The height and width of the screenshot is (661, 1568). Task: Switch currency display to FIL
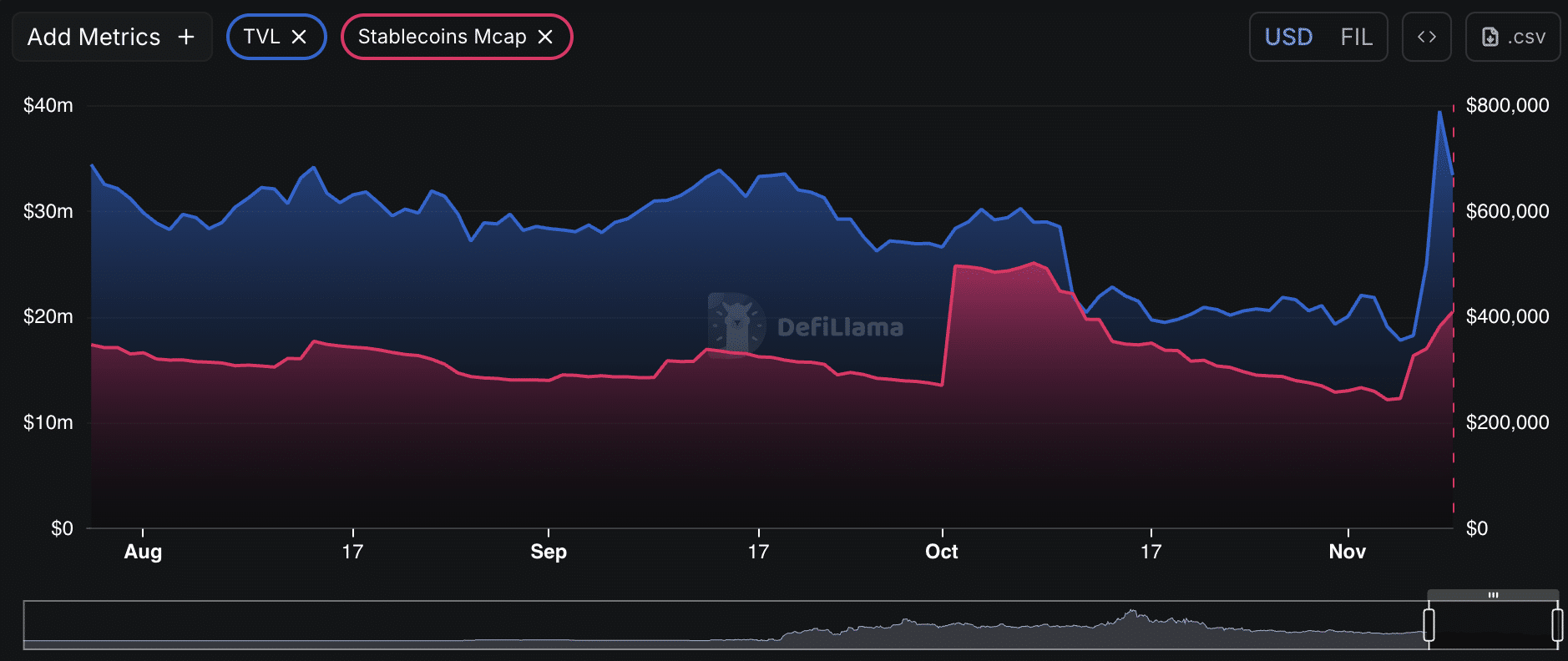click(x=1356, y=38)
